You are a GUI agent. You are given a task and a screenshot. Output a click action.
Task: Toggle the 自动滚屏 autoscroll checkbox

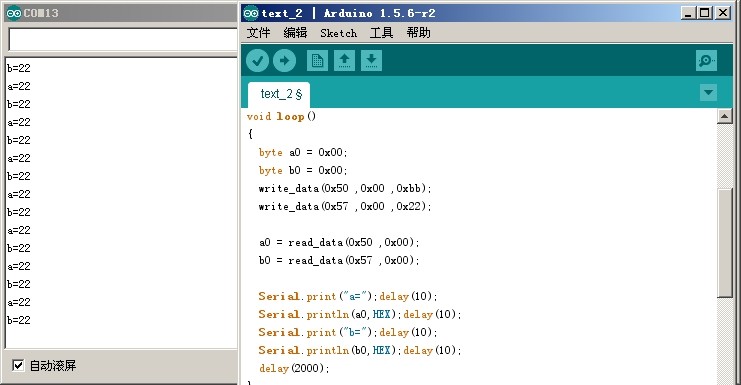click(x=18, y=365)
